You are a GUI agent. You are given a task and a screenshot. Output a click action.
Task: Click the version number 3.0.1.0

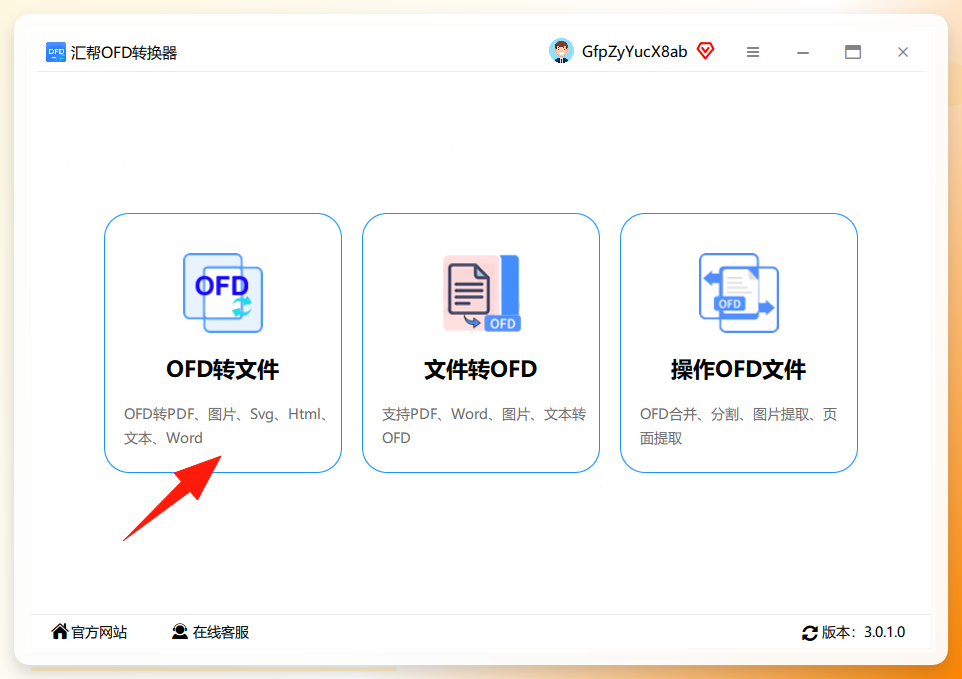coord(884,632)
